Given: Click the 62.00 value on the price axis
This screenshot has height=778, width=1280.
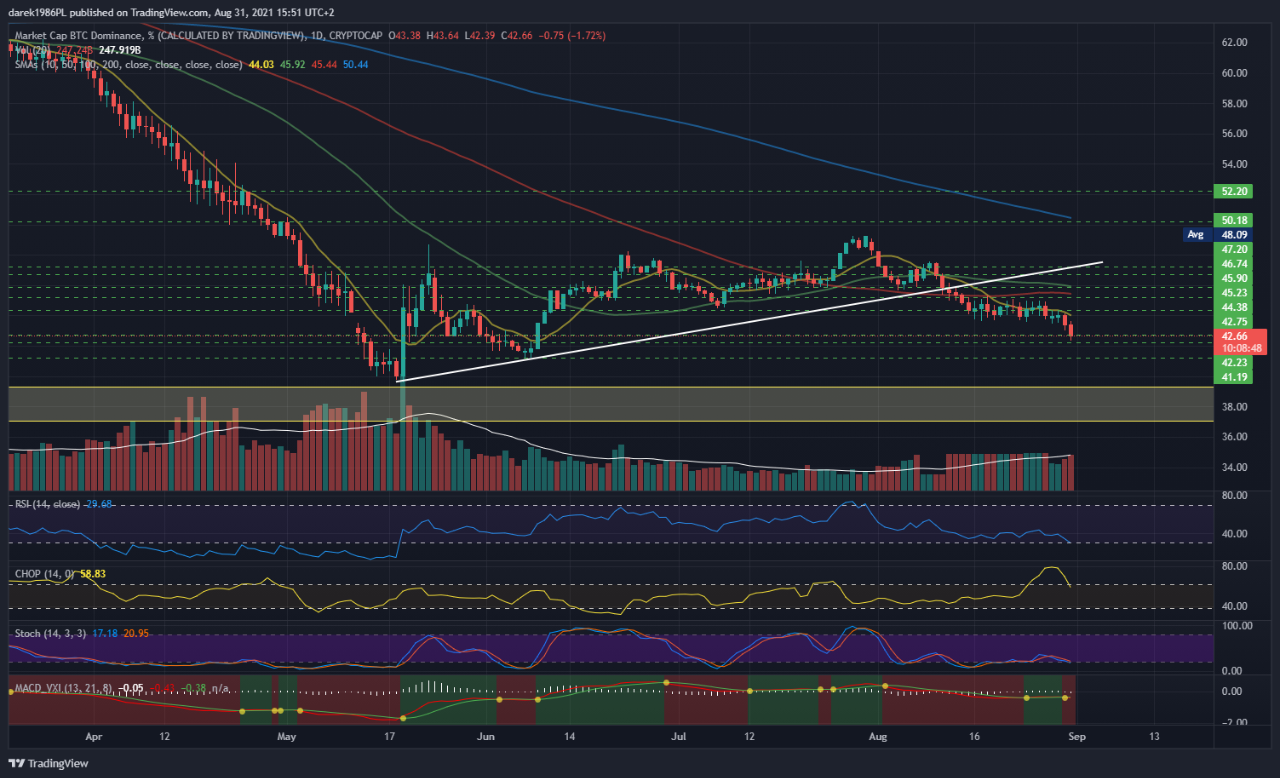Looking at the screenshot, I should tap(1235, 44).
